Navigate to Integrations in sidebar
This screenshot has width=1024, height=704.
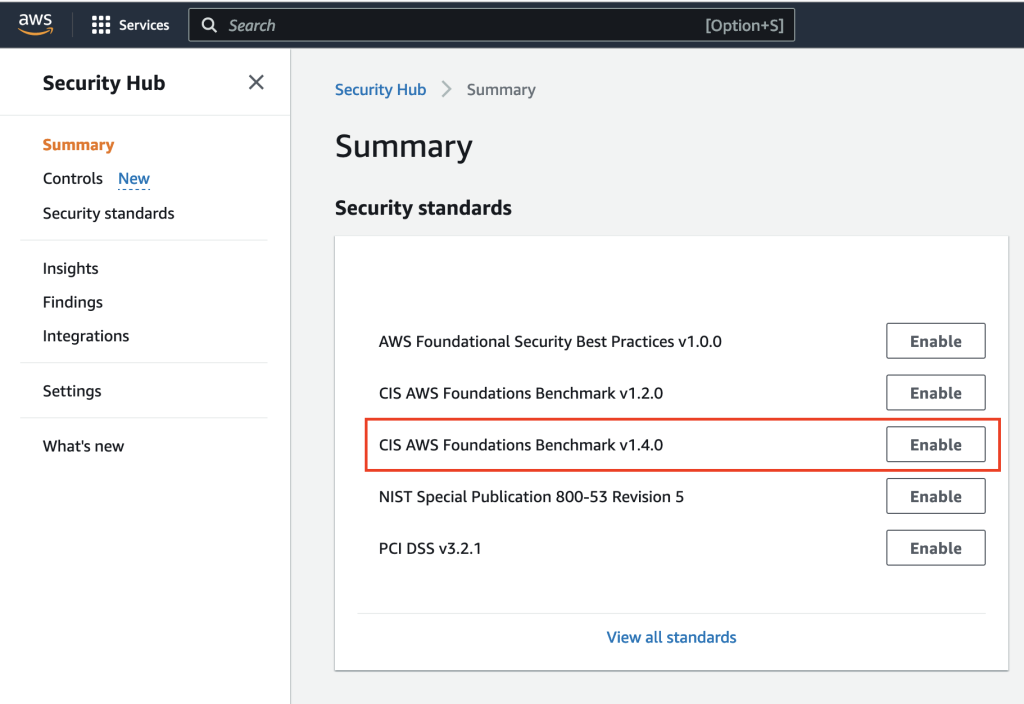86,336
